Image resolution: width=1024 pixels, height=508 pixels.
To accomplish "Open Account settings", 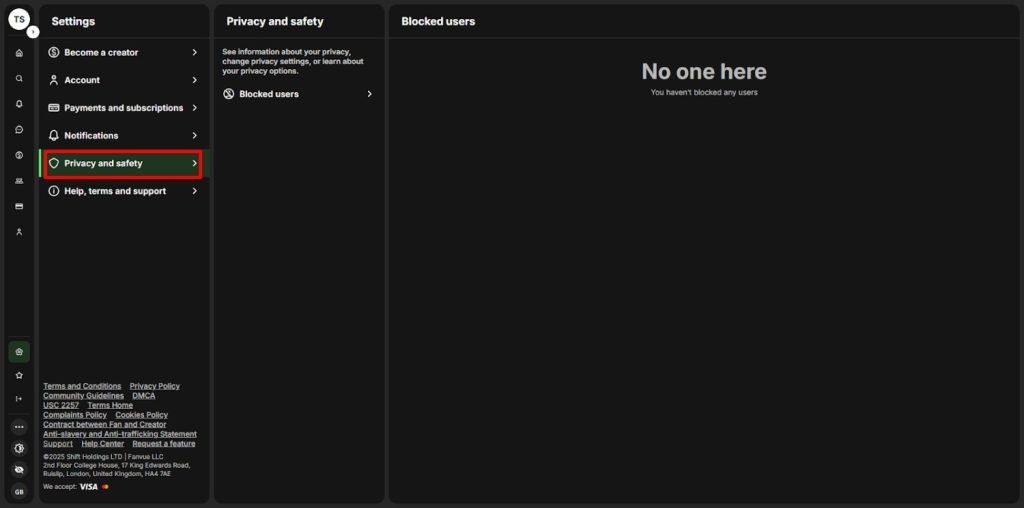I will [124, 80].
